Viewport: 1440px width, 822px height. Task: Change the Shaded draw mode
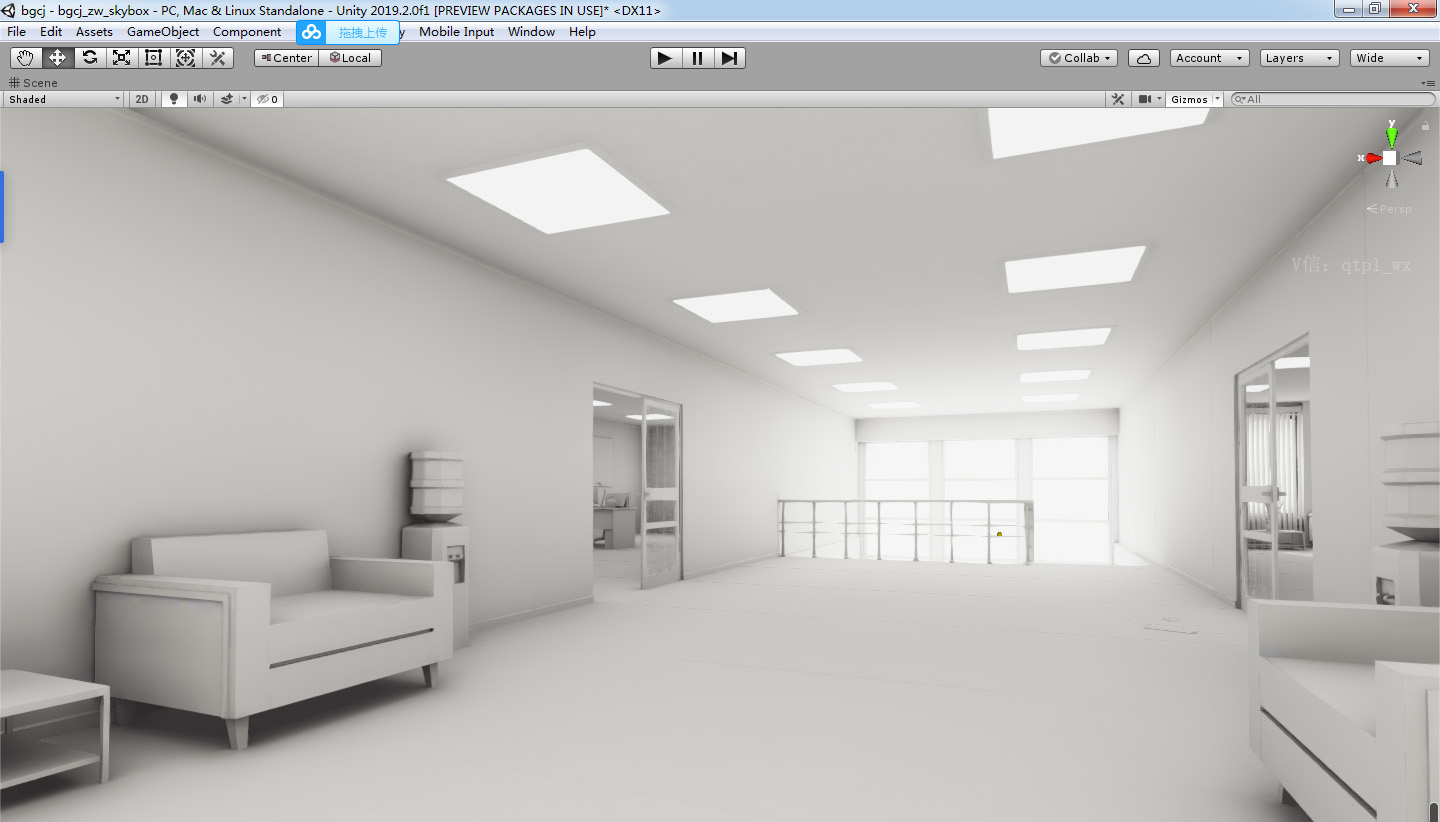tap(64, 99)
